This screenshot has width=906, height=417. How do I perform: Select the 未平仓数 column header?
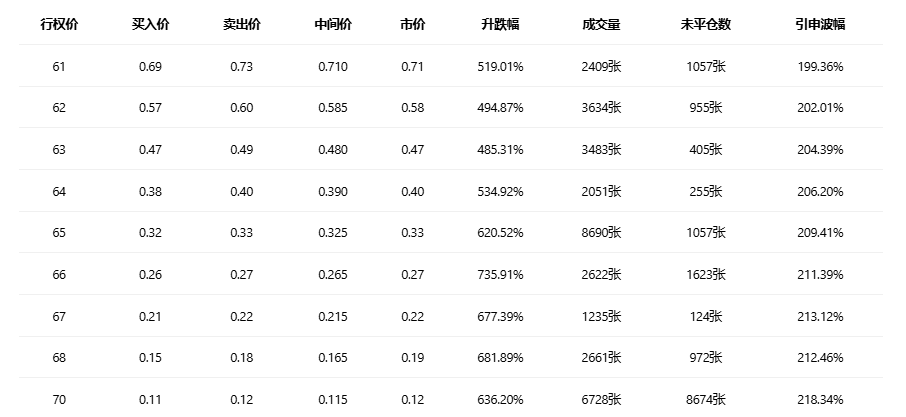tap(706, 24)
